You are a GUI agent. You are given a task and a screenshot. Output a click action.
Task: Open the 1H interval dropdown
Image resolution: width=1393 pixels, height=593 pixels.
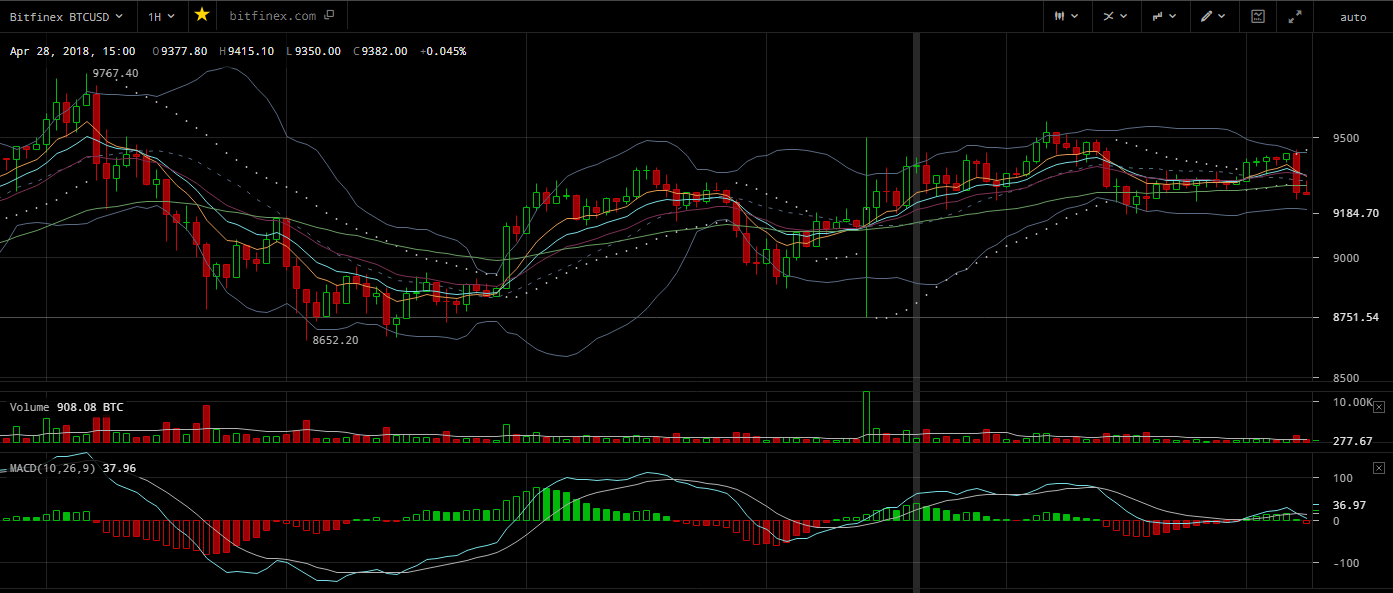point(161,16)
